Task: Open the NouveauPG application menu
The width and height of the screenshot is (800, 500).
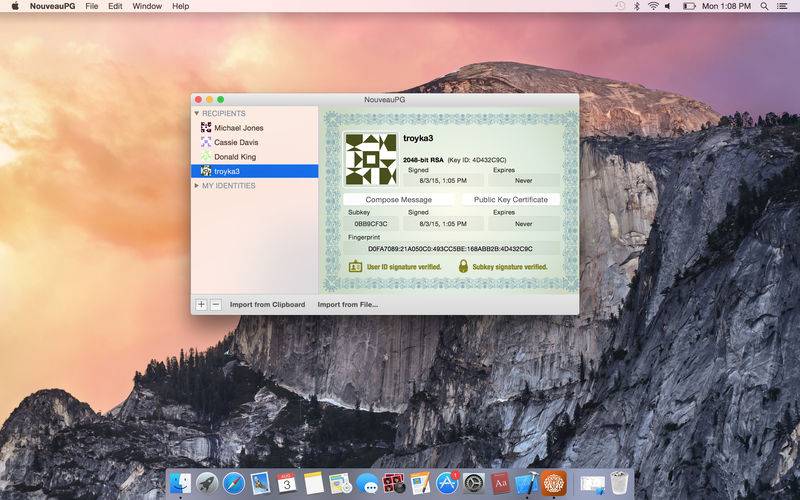Action: [53, 6]
